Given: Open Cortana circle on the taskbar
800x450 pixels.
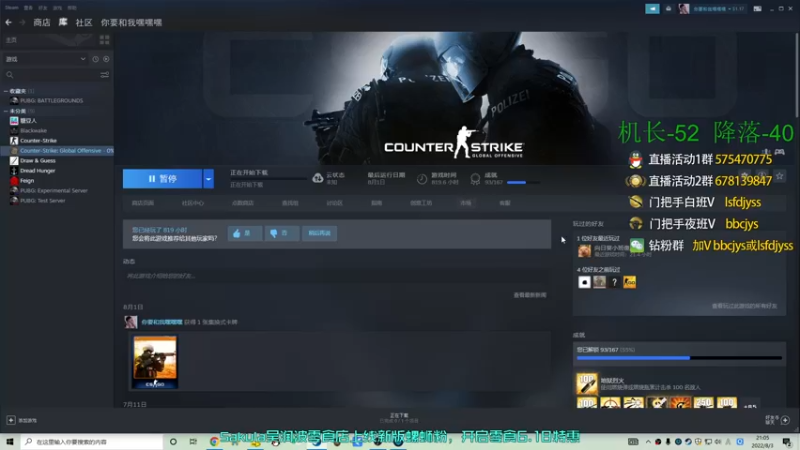Looking at the screenshot, I should coord(173,441).
